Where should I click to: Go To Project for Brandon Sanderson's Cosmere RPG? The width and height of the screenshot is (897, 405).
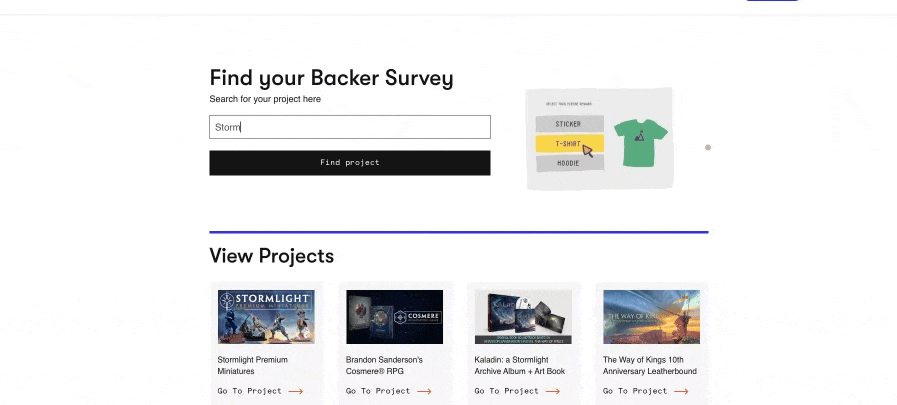click(388, 391)
